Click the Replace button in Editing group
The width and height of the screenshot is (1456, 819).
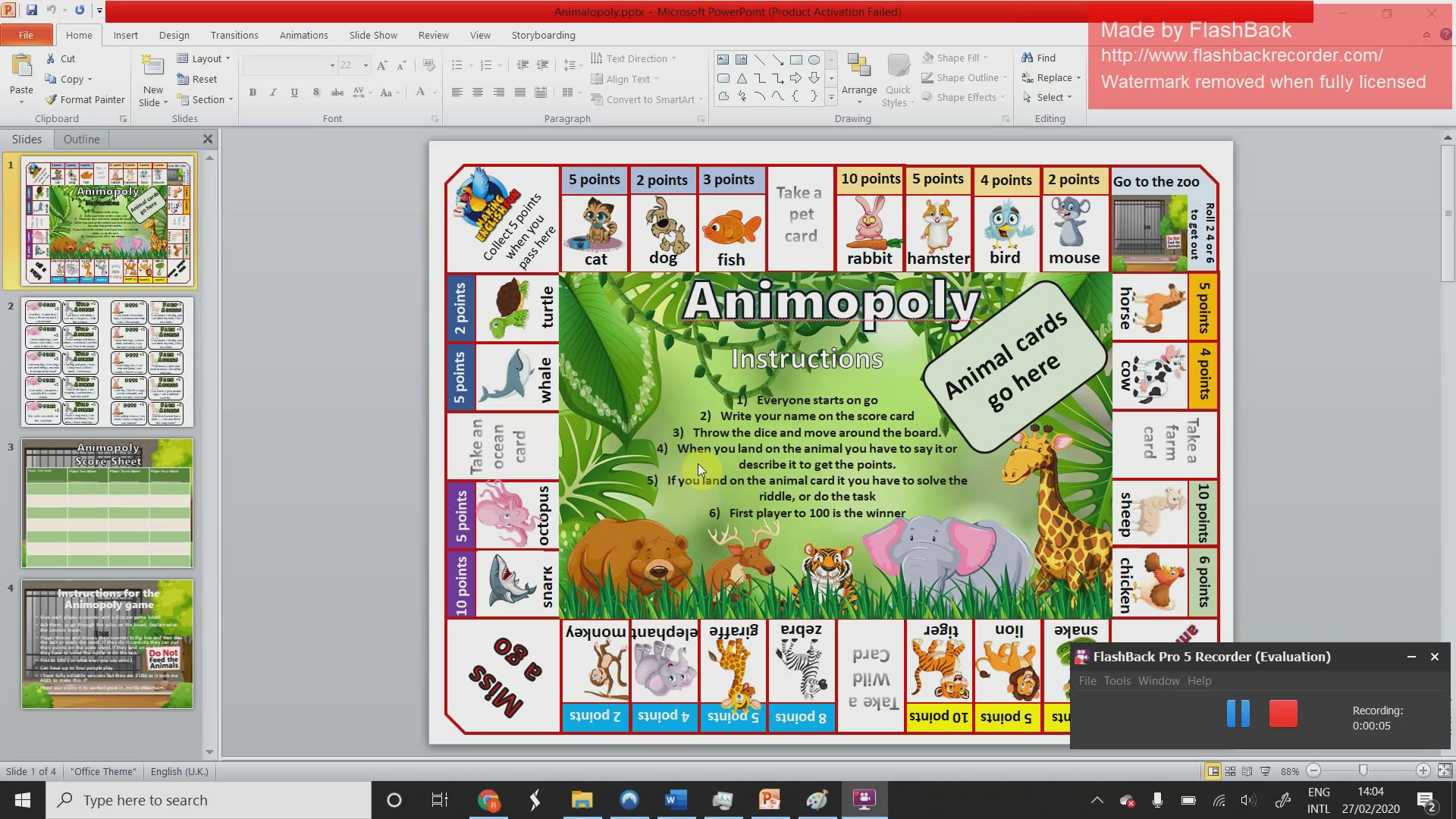pos(1053,77)
